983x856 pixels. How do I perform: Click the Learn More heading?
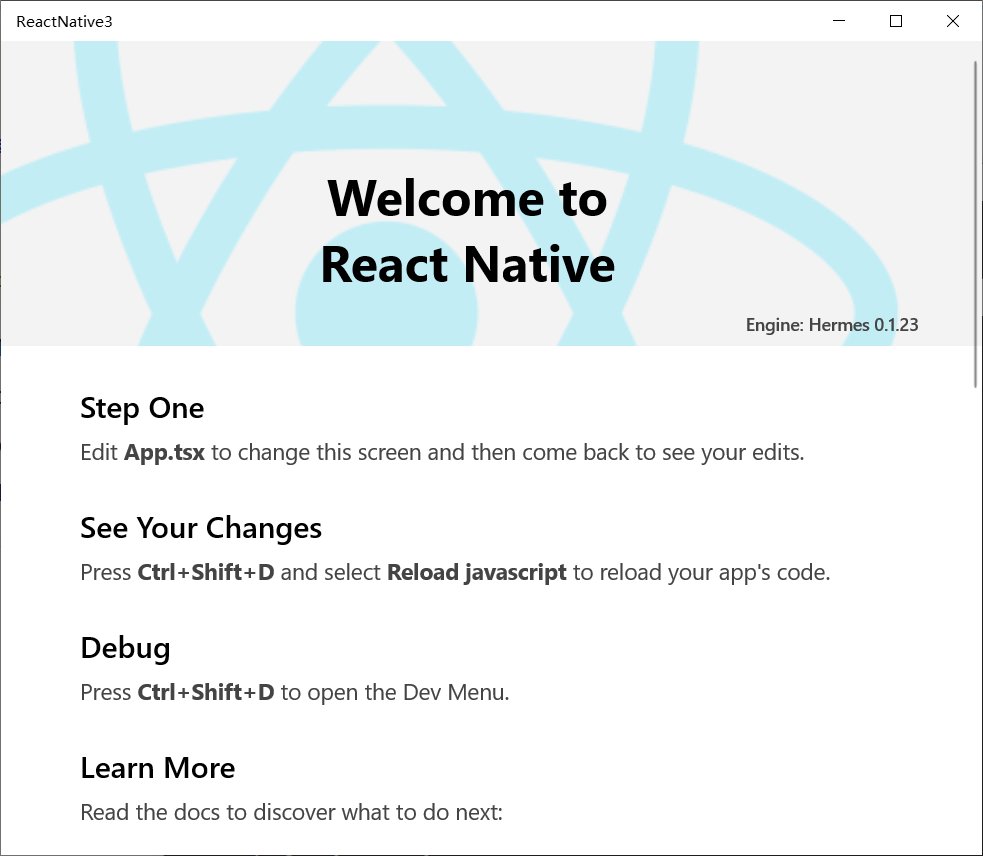coord(158,768)
